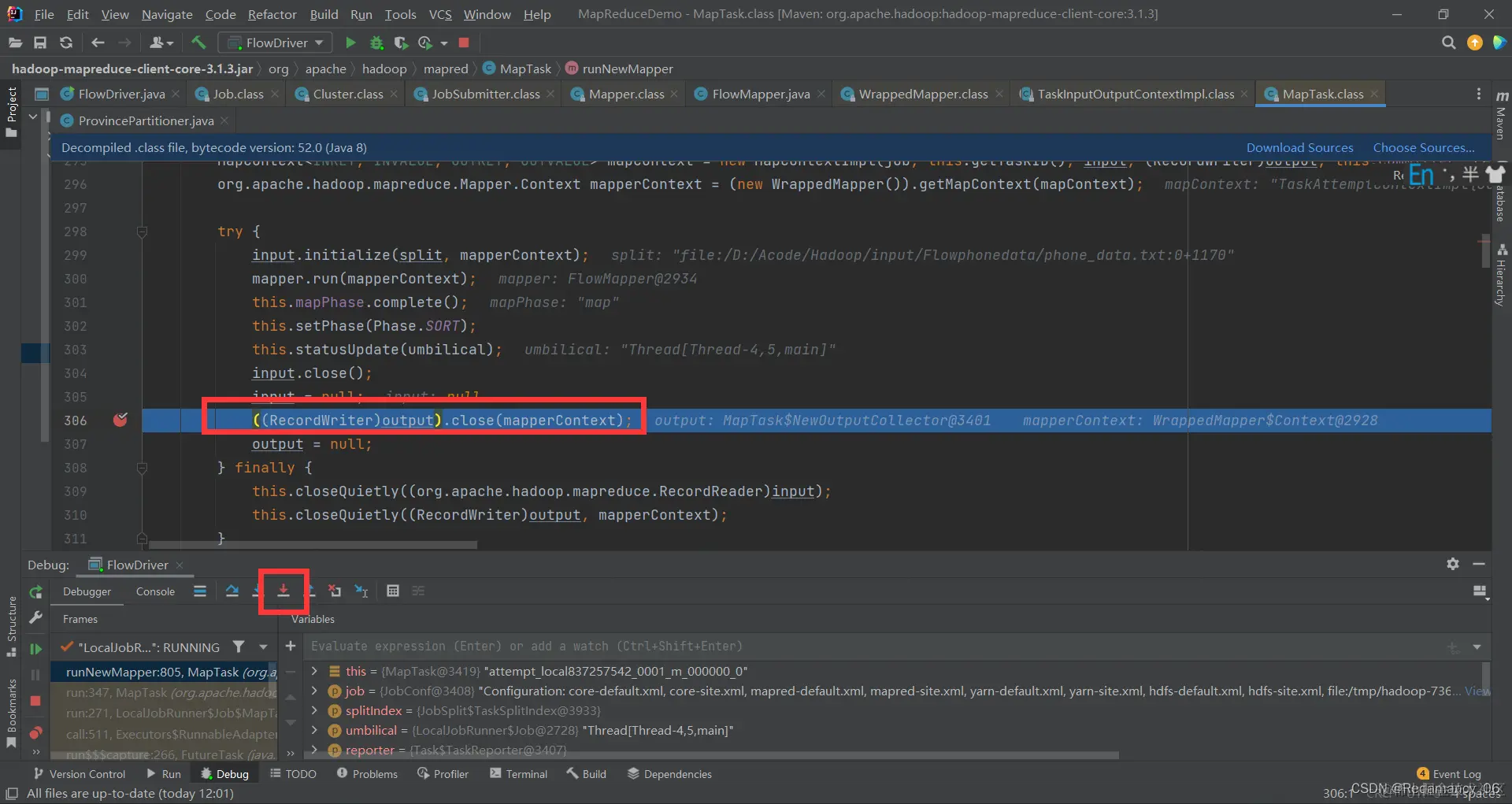This screenshot has width=1512, height=804.
Task: Open the Refactor menu
Action: (x=272, y=14)
